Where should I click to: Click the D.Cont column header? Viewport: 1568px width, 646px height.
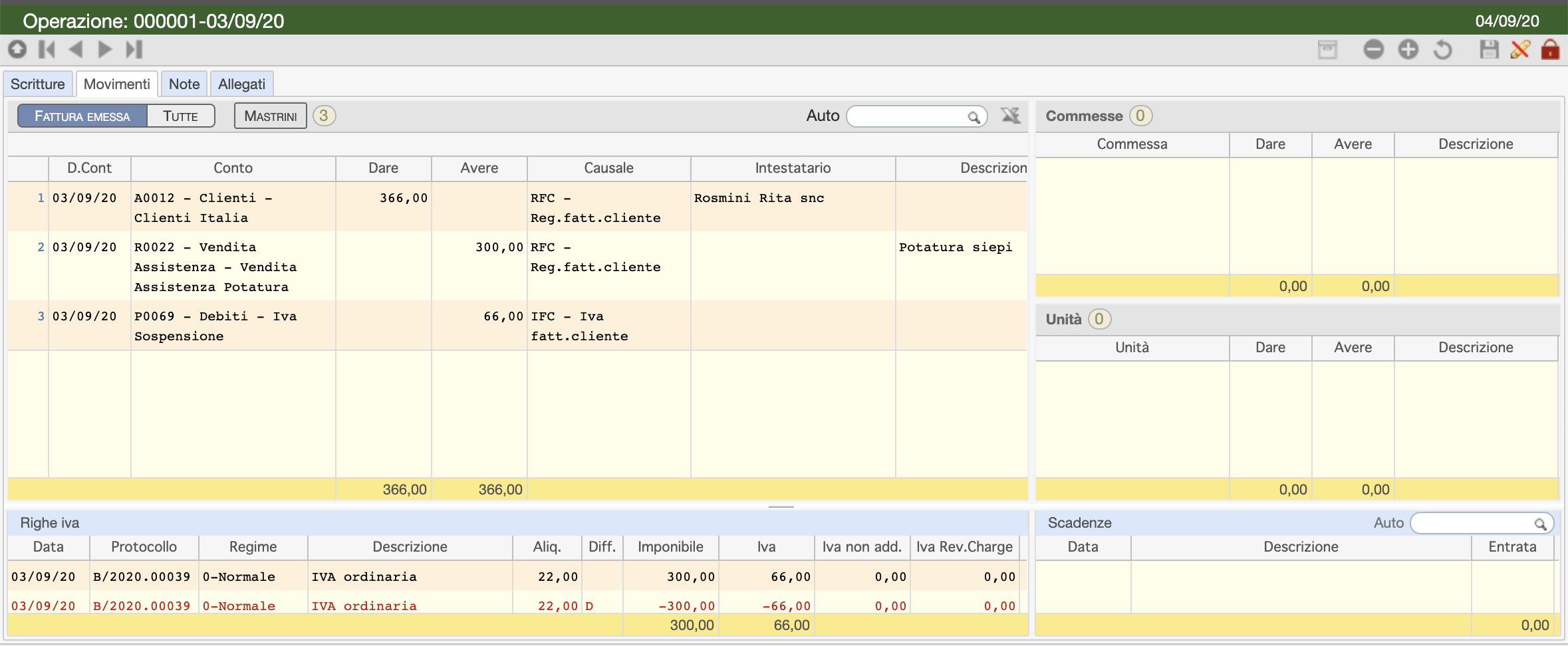[89, 168]
